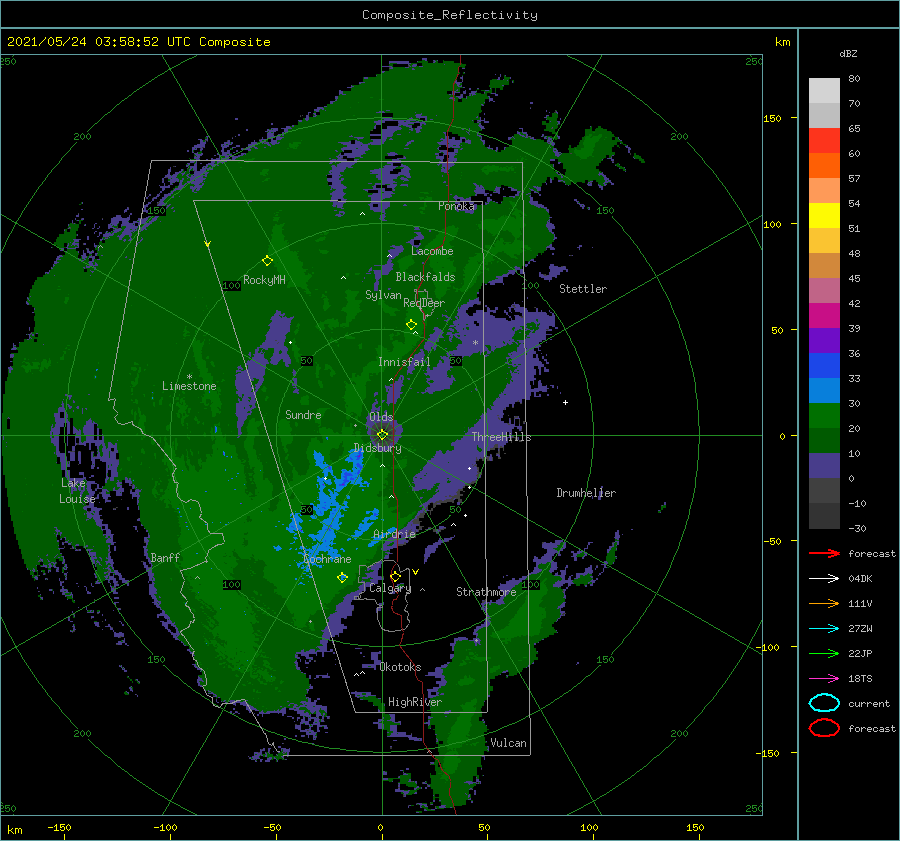Click the ThreeHills city label
This screenshot has height=841, width=900.
coord(502,437)
